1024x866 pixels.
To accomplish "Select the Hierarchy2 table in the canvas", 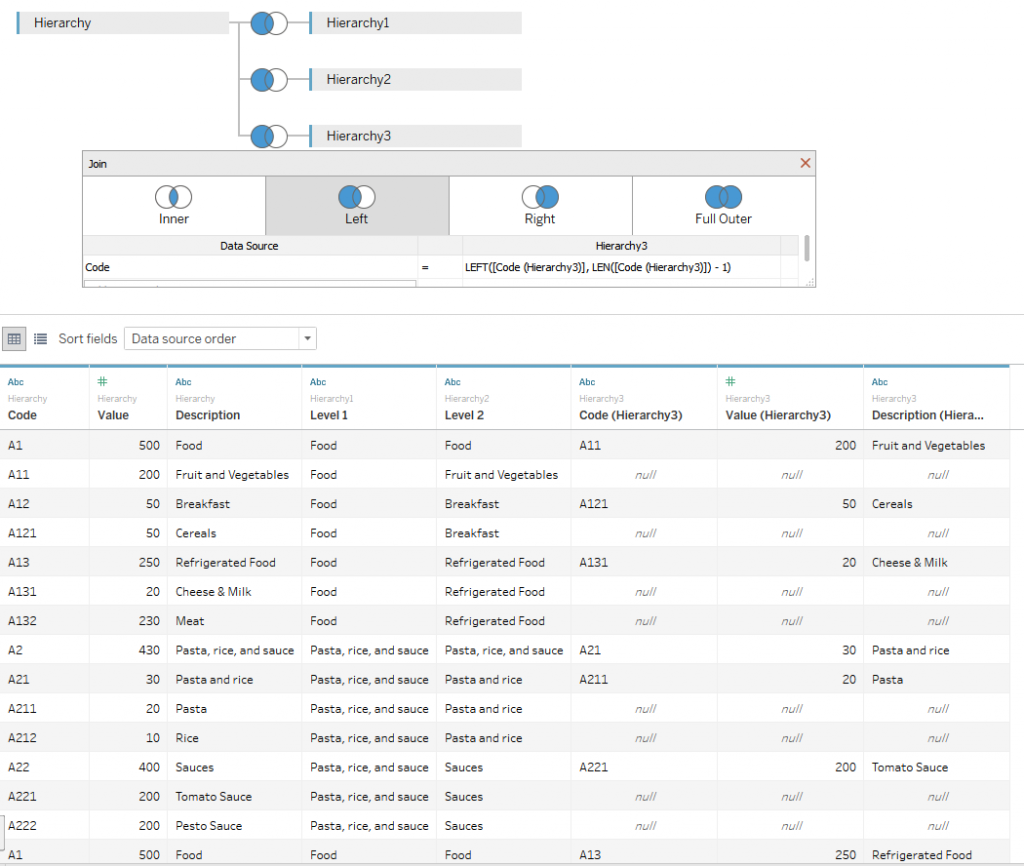I will (415, 80).
